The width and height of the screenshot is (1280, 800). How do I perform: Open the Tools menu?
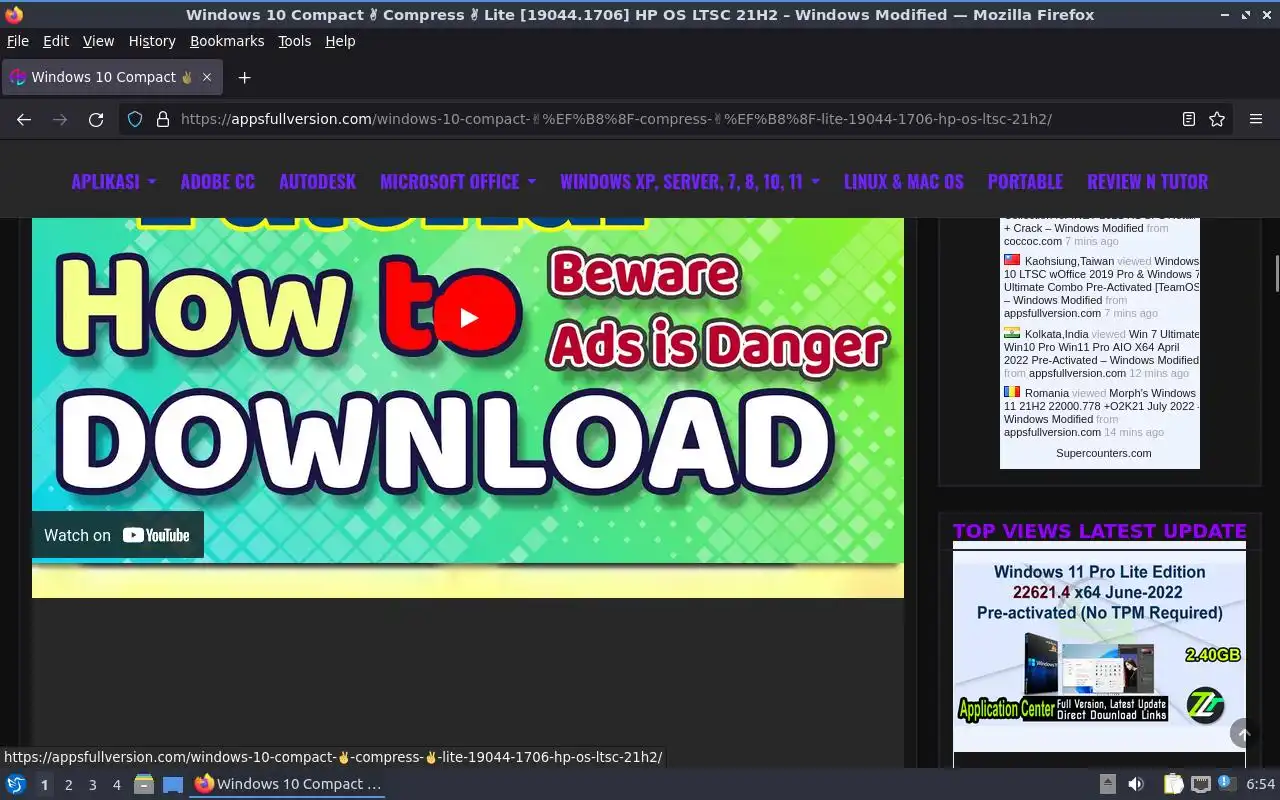coord(295,41)
